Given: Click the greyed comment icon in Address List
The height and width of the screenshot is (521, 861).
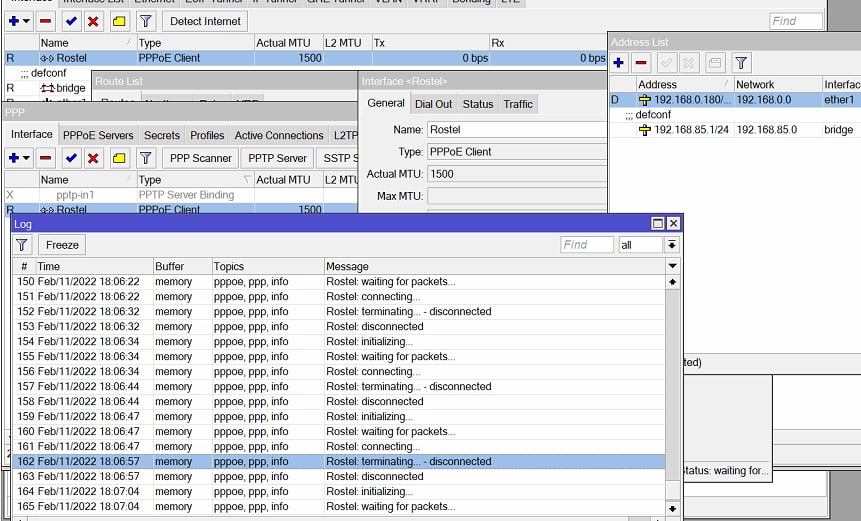Looking at the screenshot, I should pyautogui.click(x=715, y=63).
